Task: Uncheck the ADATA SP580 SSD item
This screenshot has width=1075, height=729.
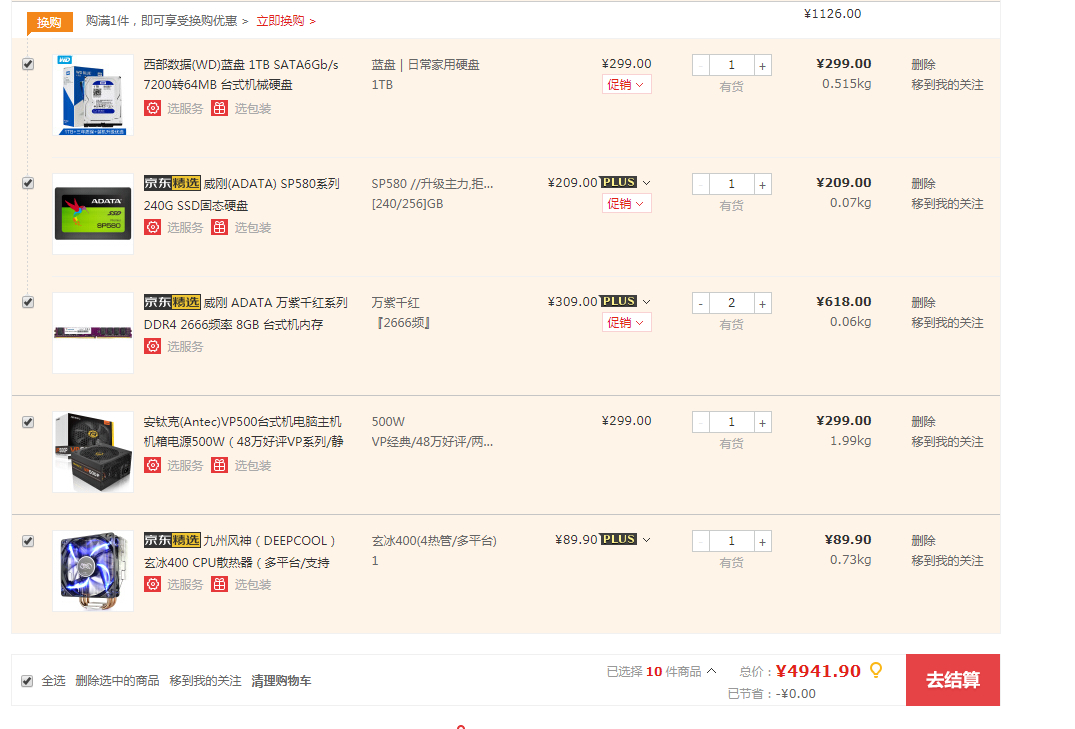Action: 28,183
